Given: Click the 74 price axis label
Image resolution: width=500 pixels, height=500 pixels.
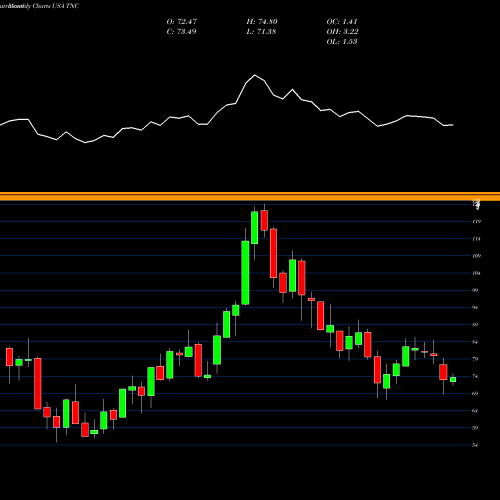Looking at the screenshot, I should (476, 376).
